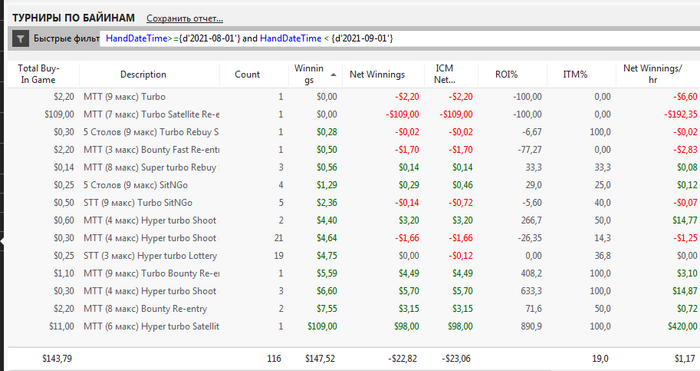Sort by Description column header
This screenshot has width=700, height=371.
pyautogui.click(x=143, y=75)
